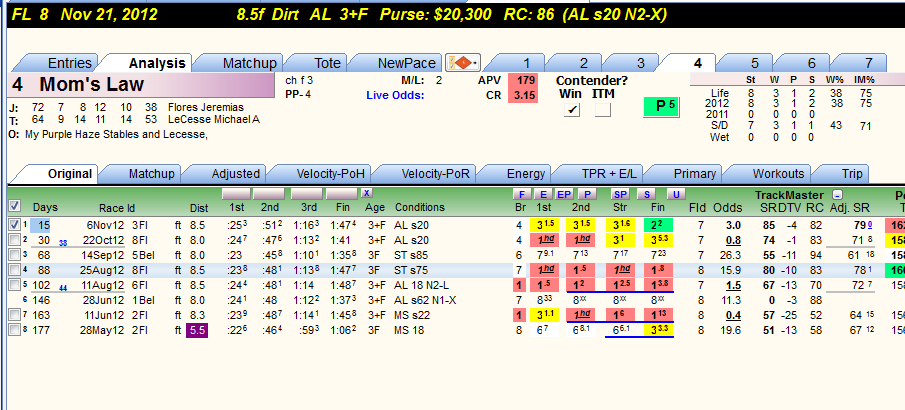
Task: Toggle the ITM contender checkbox
Action: click(603, 110)
